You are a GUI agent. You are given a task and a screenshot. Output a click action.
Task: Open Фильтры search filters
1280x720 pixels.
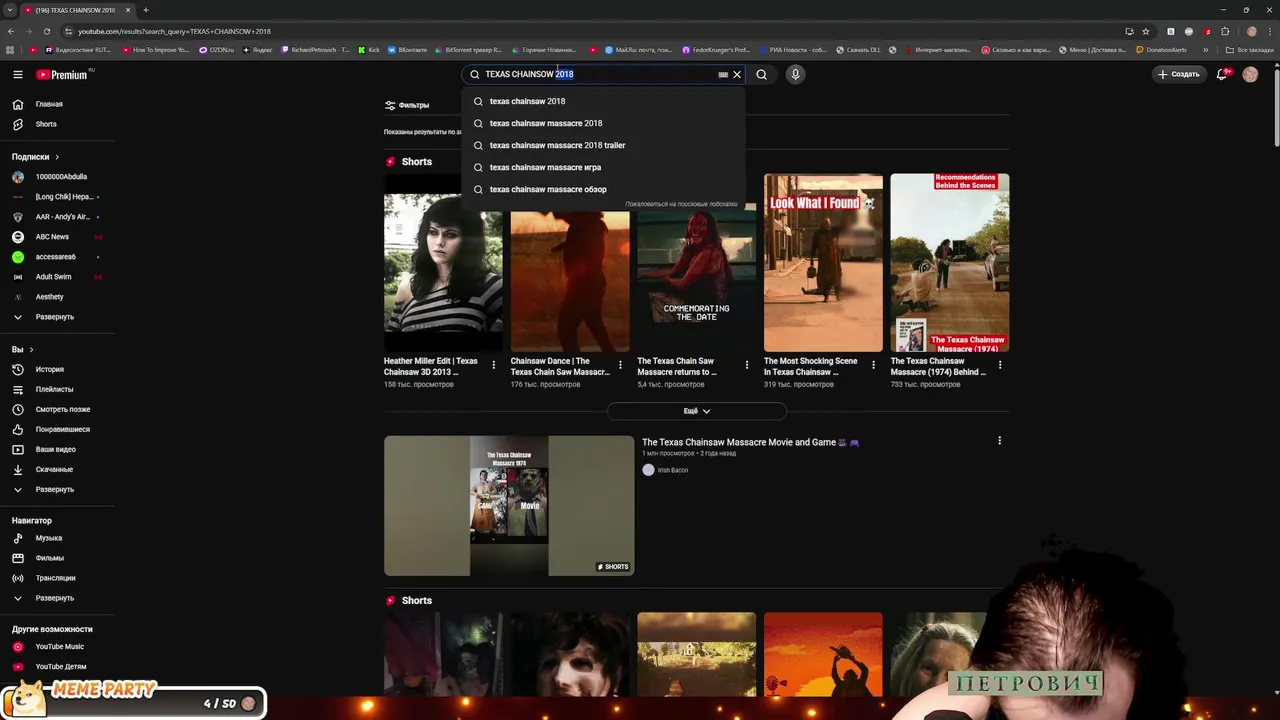(x=407, y=105)
